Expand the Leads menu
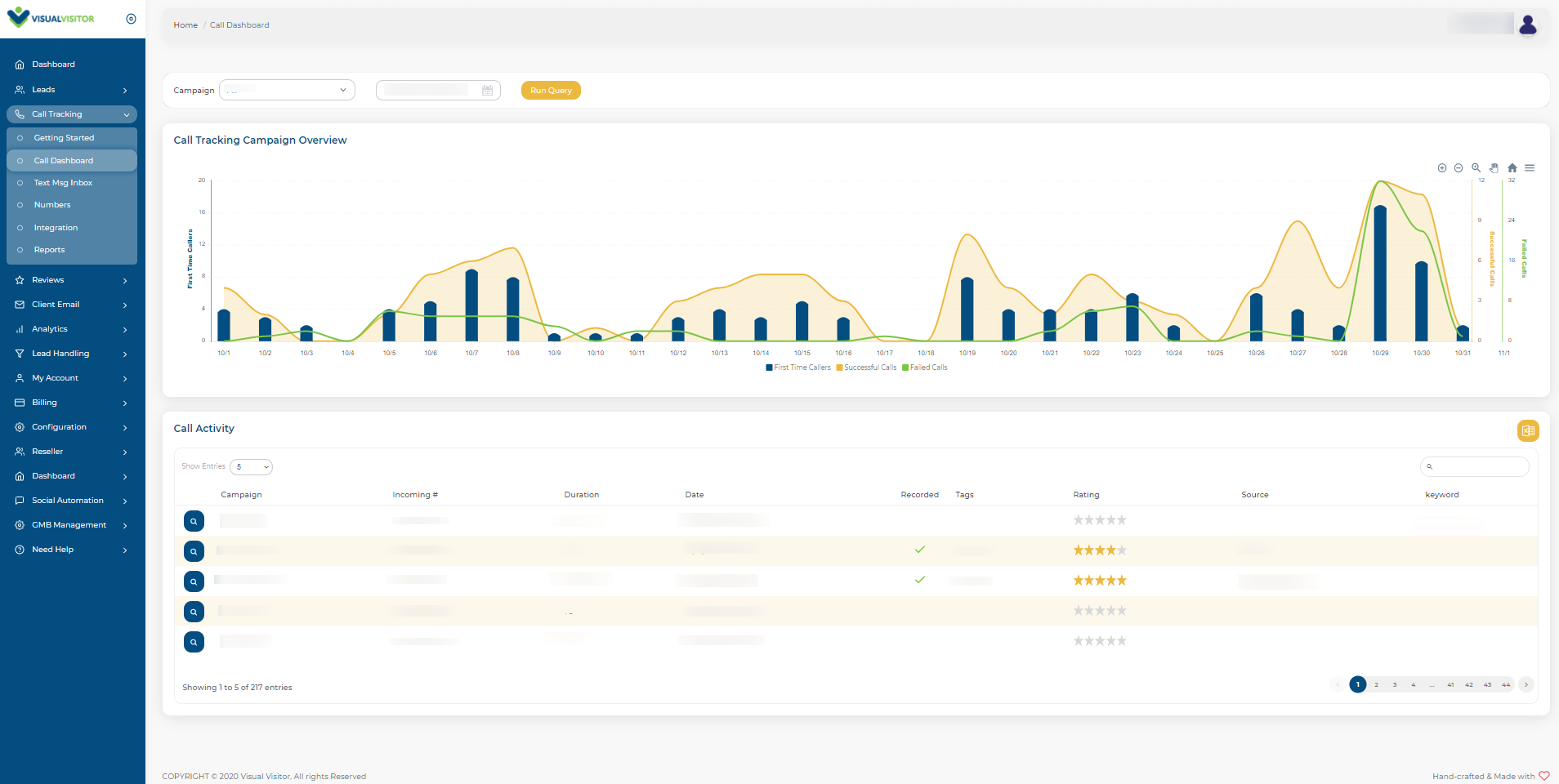Screen dimensions: 1559x784 click(72, 90)
